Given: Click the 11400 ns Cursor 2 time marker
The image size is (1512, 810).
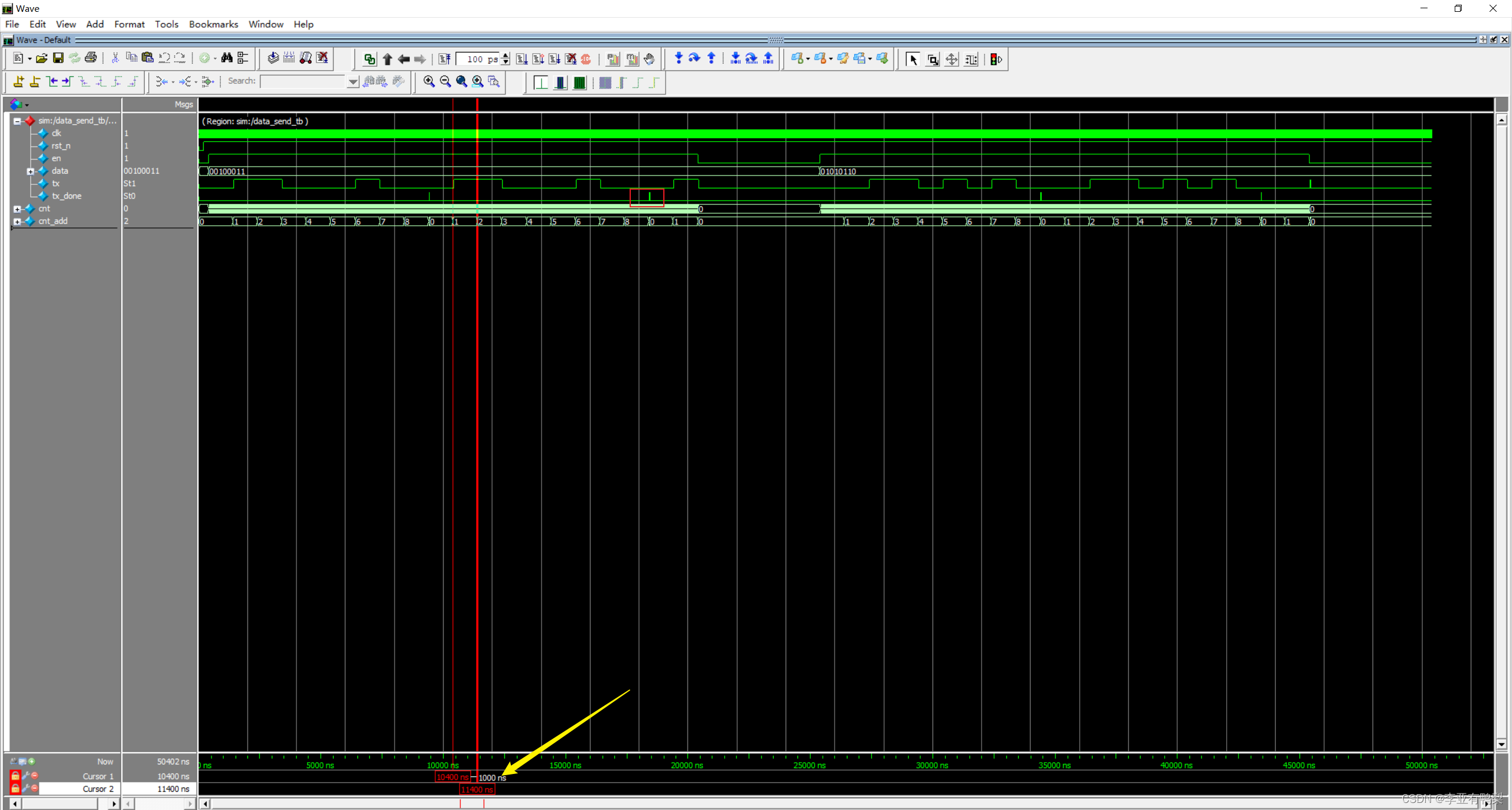Looking at the screenshot, I should (477, 790).
